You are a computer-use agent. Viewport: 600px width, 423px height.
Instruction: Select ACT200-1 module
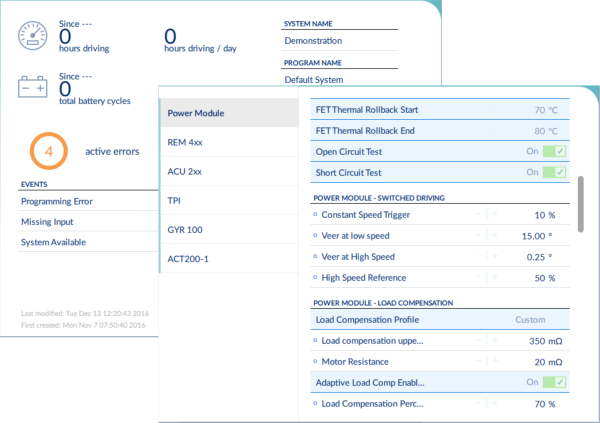click(x=229, y=259)
